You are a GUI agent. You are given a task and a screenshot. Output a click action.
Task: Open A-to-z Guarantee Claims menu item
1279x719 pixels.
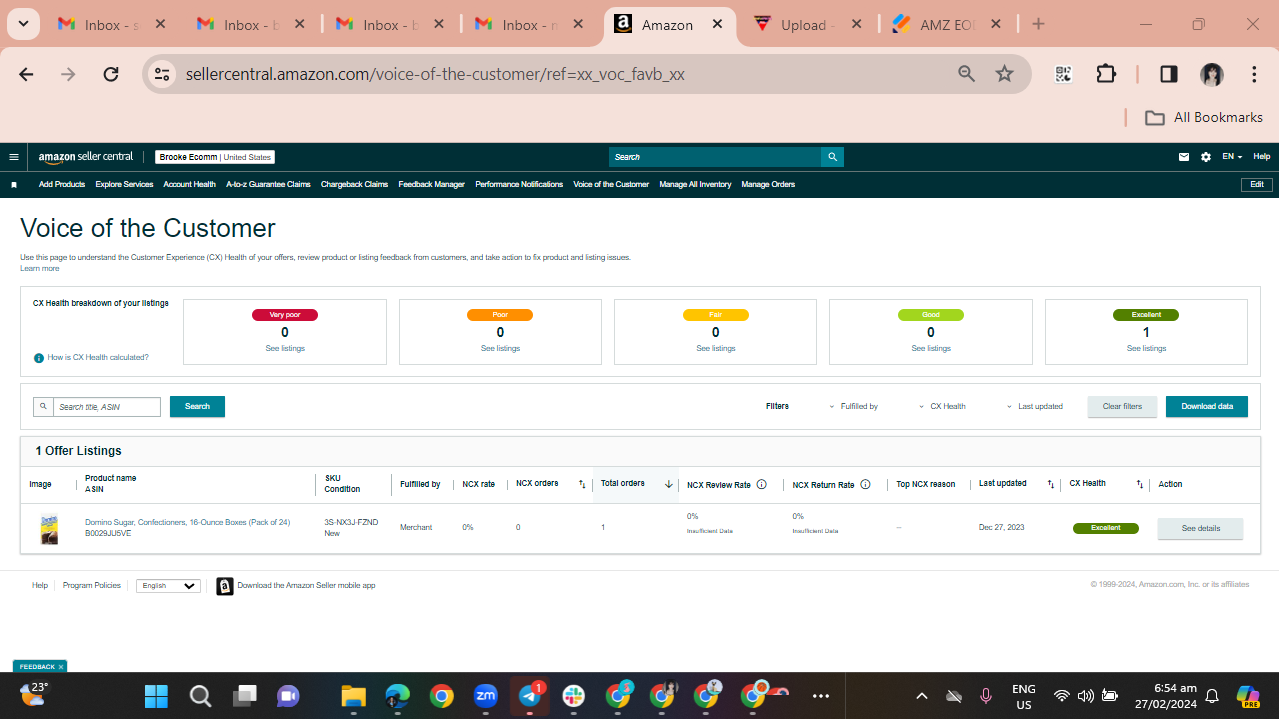coord(268,185)
